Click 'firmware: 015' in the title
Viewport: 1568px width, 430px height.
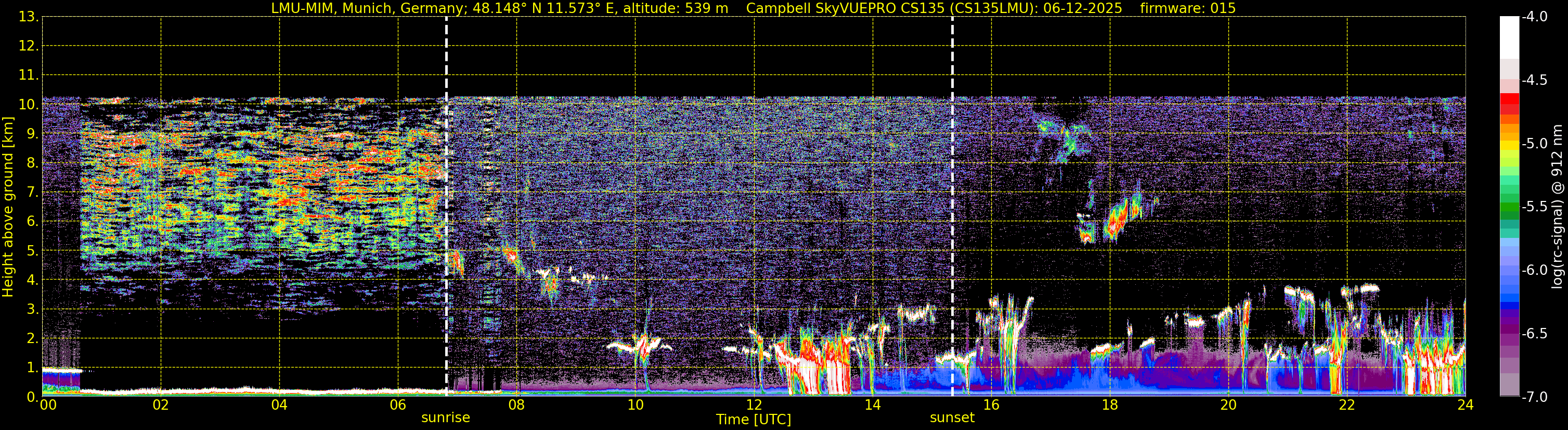[1187, 8]
